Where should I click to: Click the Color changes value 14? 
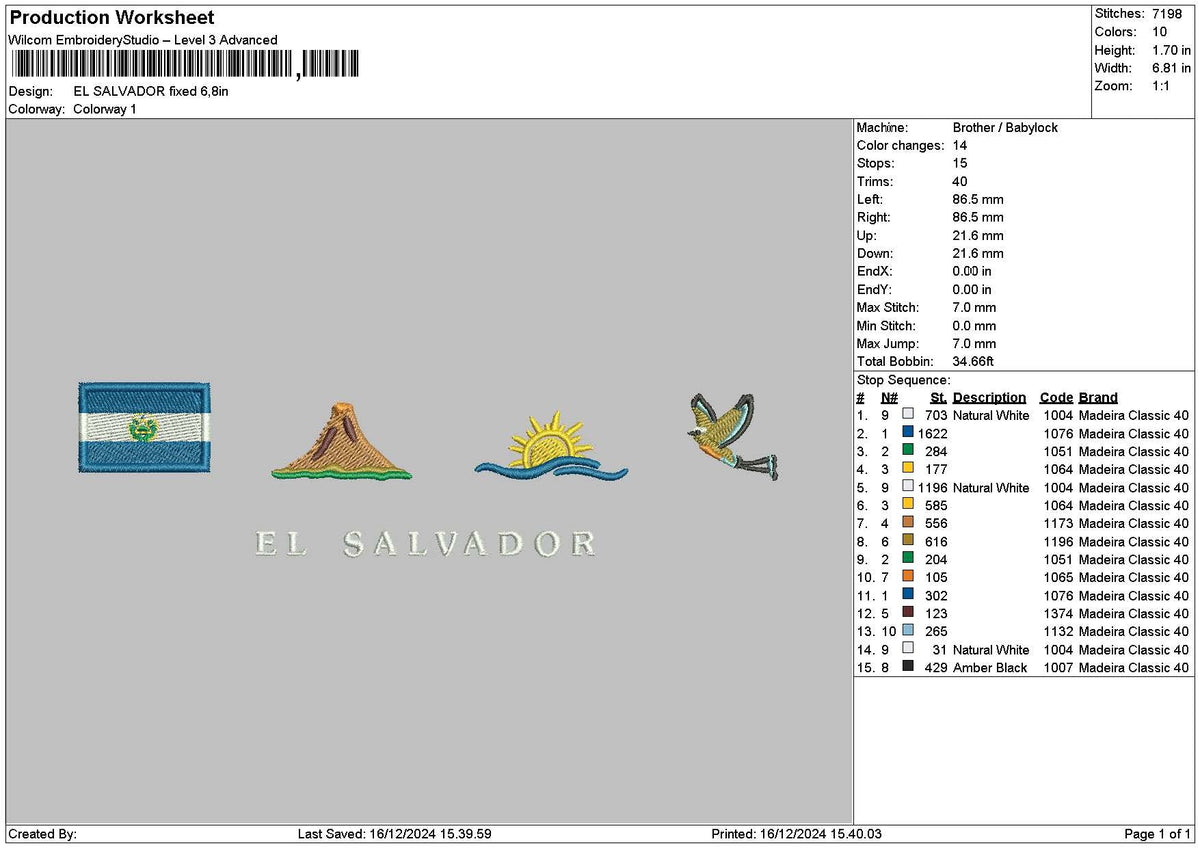960,146
